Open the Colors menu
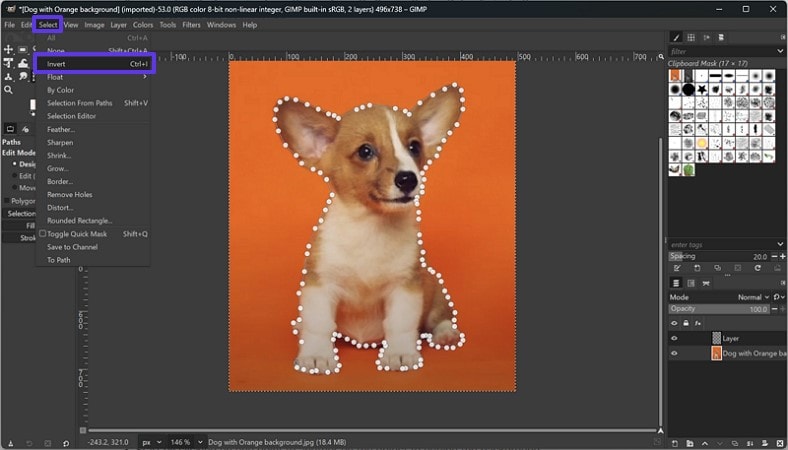 pos(143,25)
